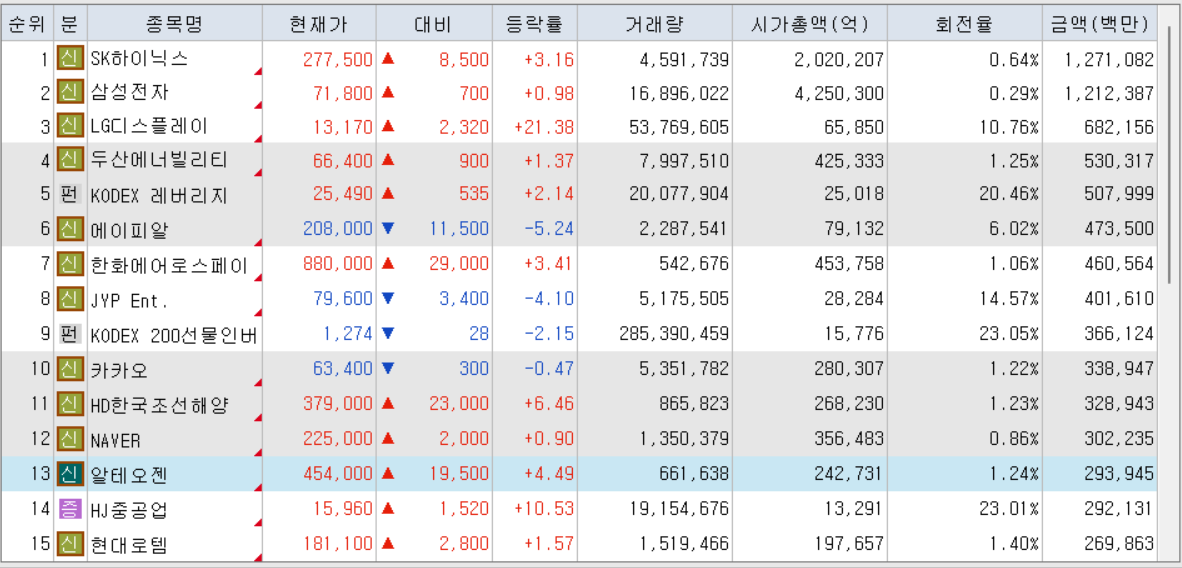Click the down arrow in 에이피알 row
Image resolution: width=1182 pixels, height=568 pixels.
pyautogui.click(x=388, y=228)
